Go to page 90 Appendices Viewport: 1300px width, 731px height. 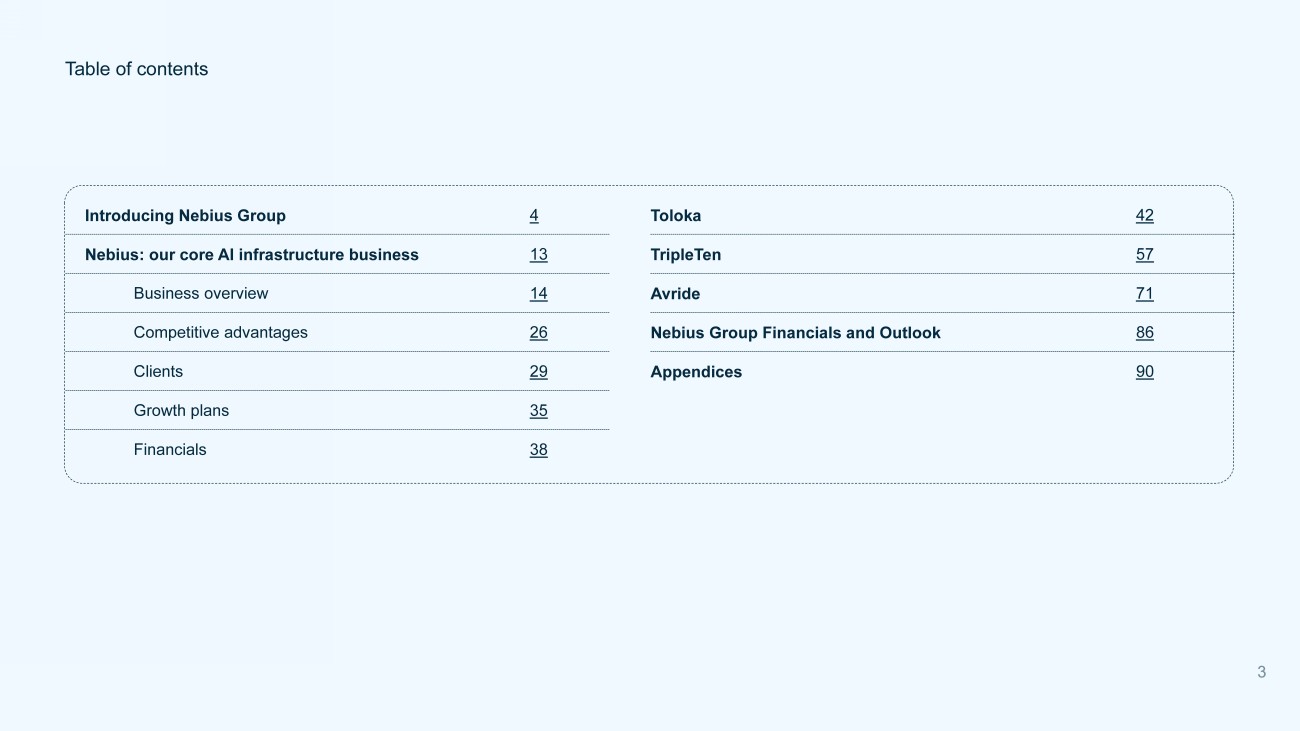click(x=1144, y=372)
